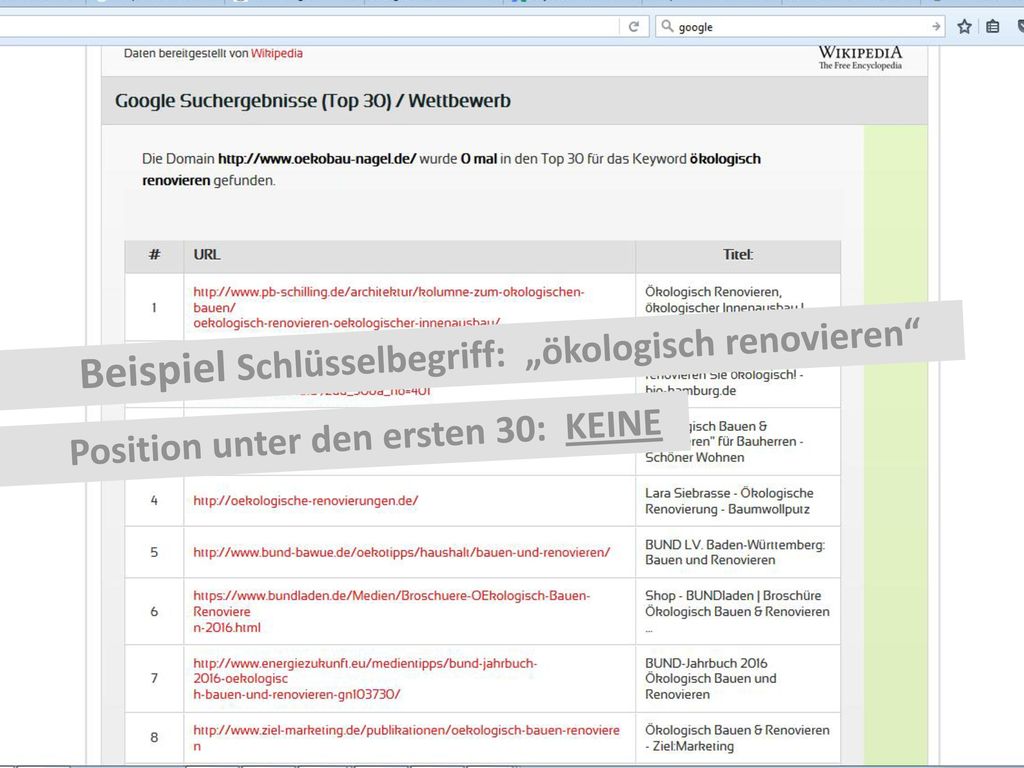This screenshot has width=1024, height=768.
Task: Open the ziel-marketing.de publikationen link
Action: point(406,738)
